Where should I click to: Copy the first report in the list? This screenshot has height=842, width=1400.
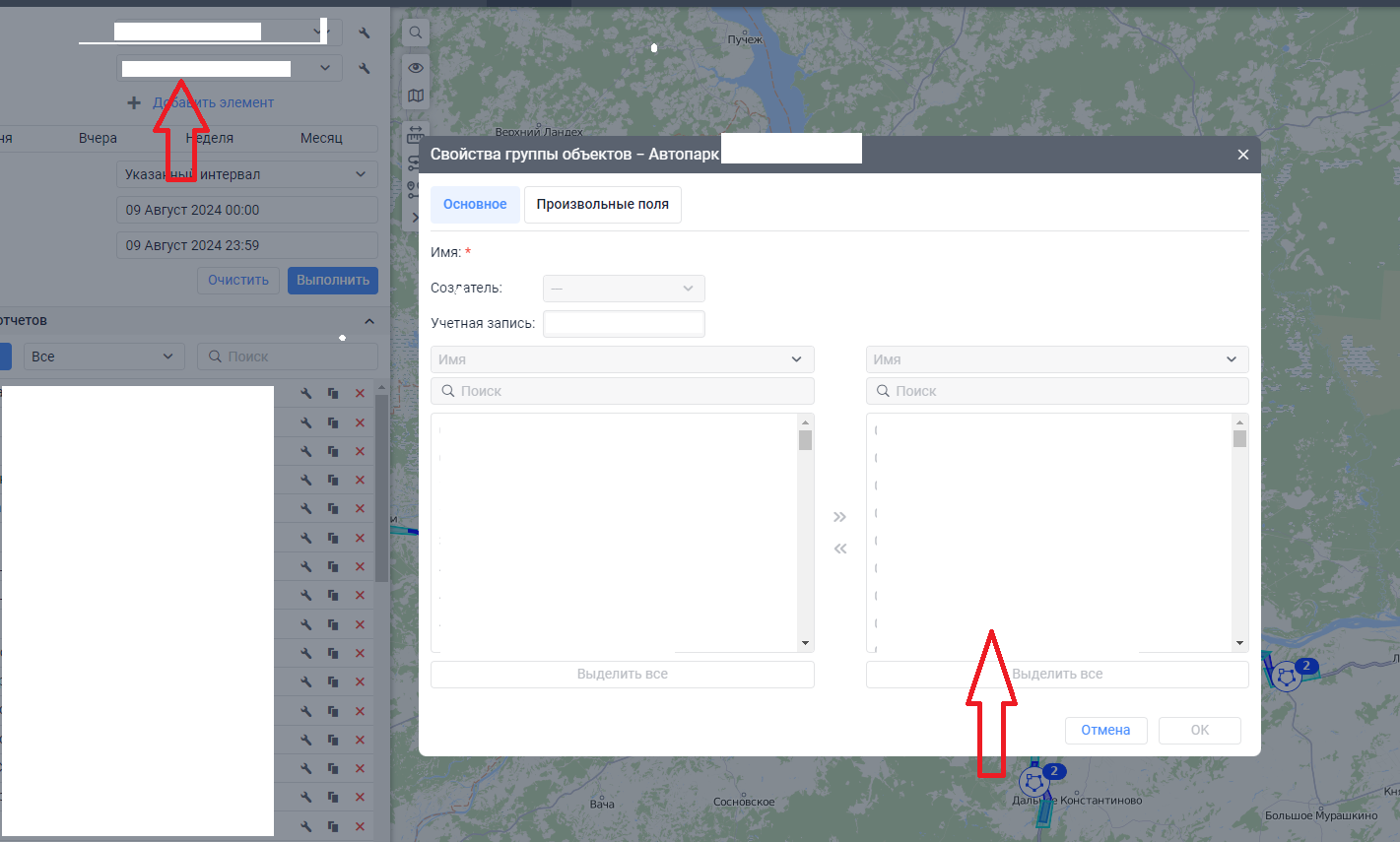[x=333, y=394]
